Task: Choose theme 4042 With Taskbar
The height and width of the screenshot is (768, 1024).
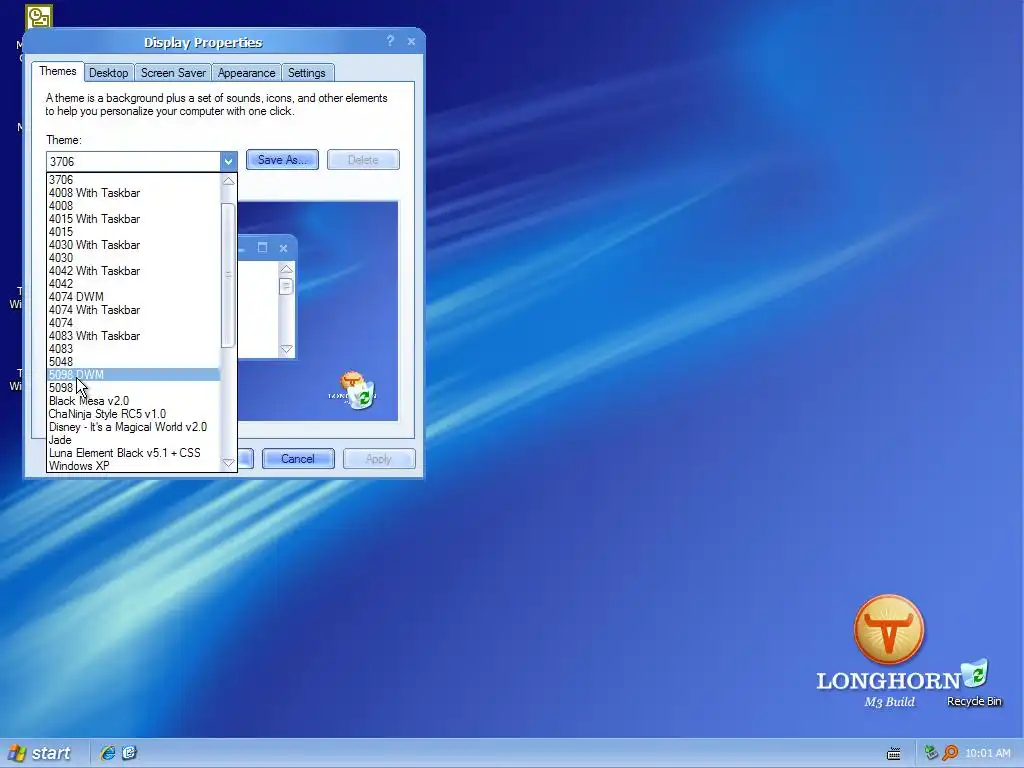Action: pos(134,270)
